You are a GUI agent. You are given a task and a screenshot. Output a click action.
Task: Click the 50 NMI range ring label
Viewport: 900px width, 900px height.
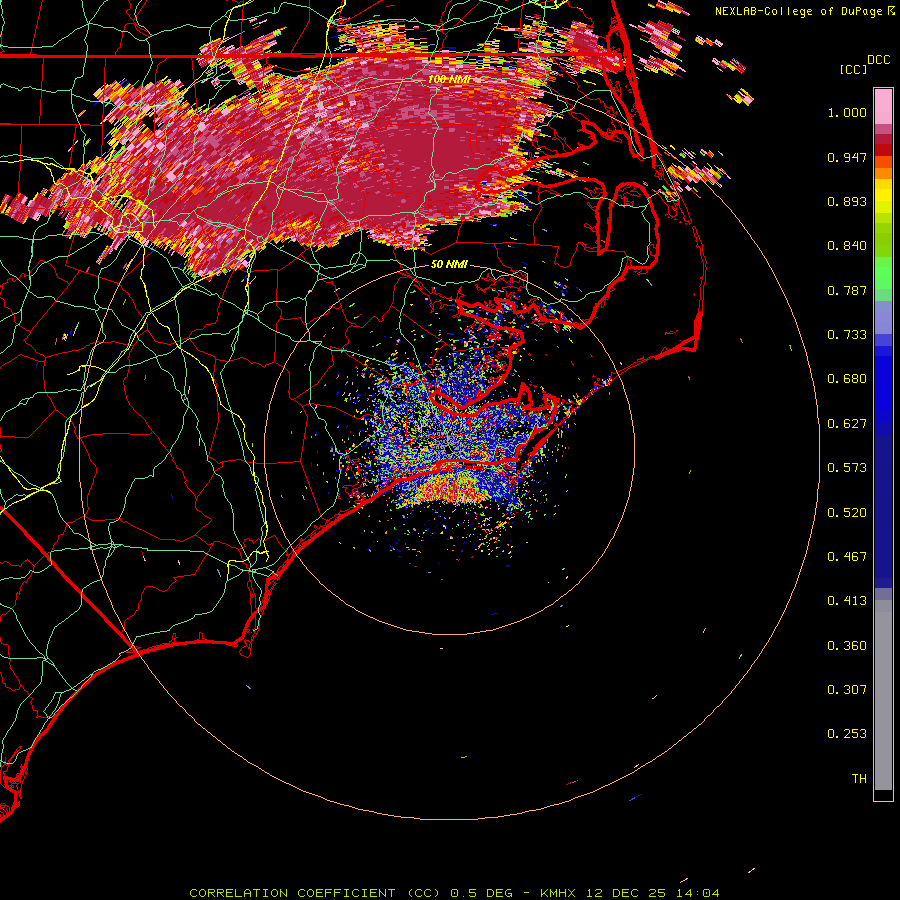coord(449,264)
